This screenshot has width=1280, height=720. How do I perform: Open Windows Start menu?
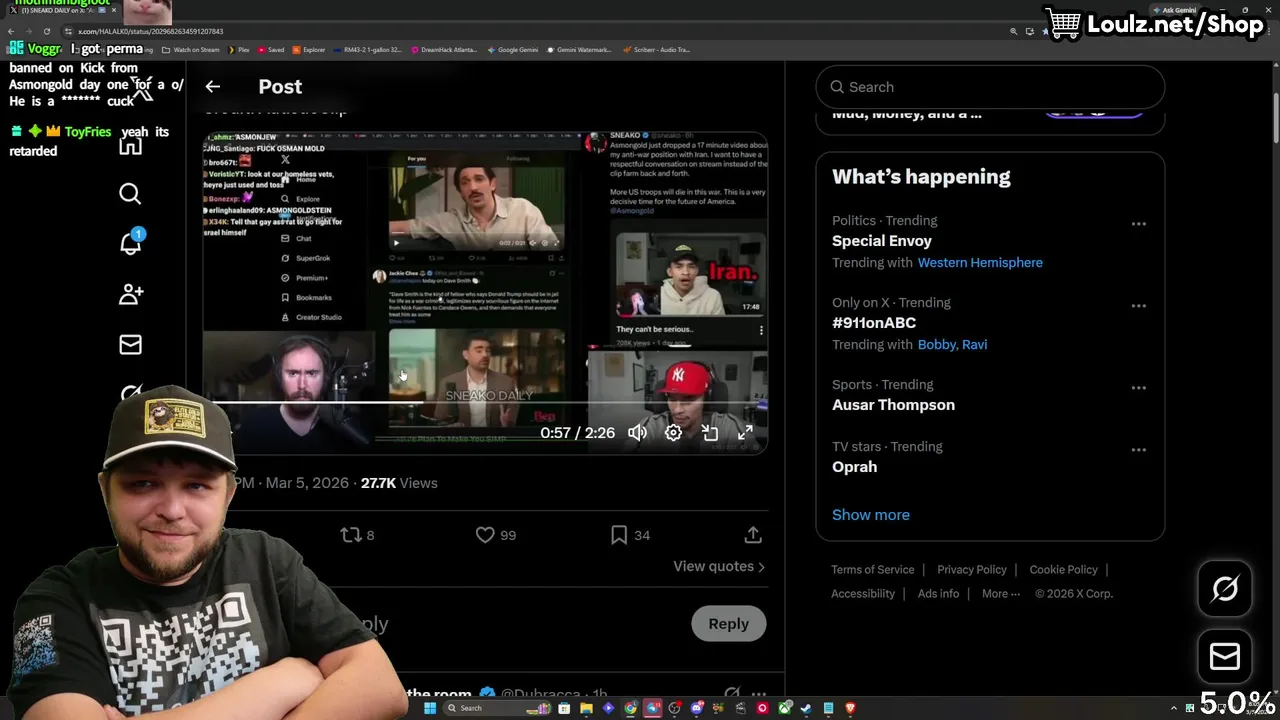(x=430, y=708)
